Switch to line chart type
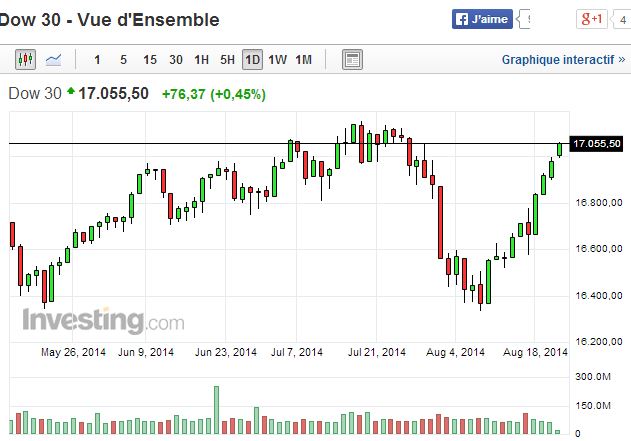 [53, 60]
